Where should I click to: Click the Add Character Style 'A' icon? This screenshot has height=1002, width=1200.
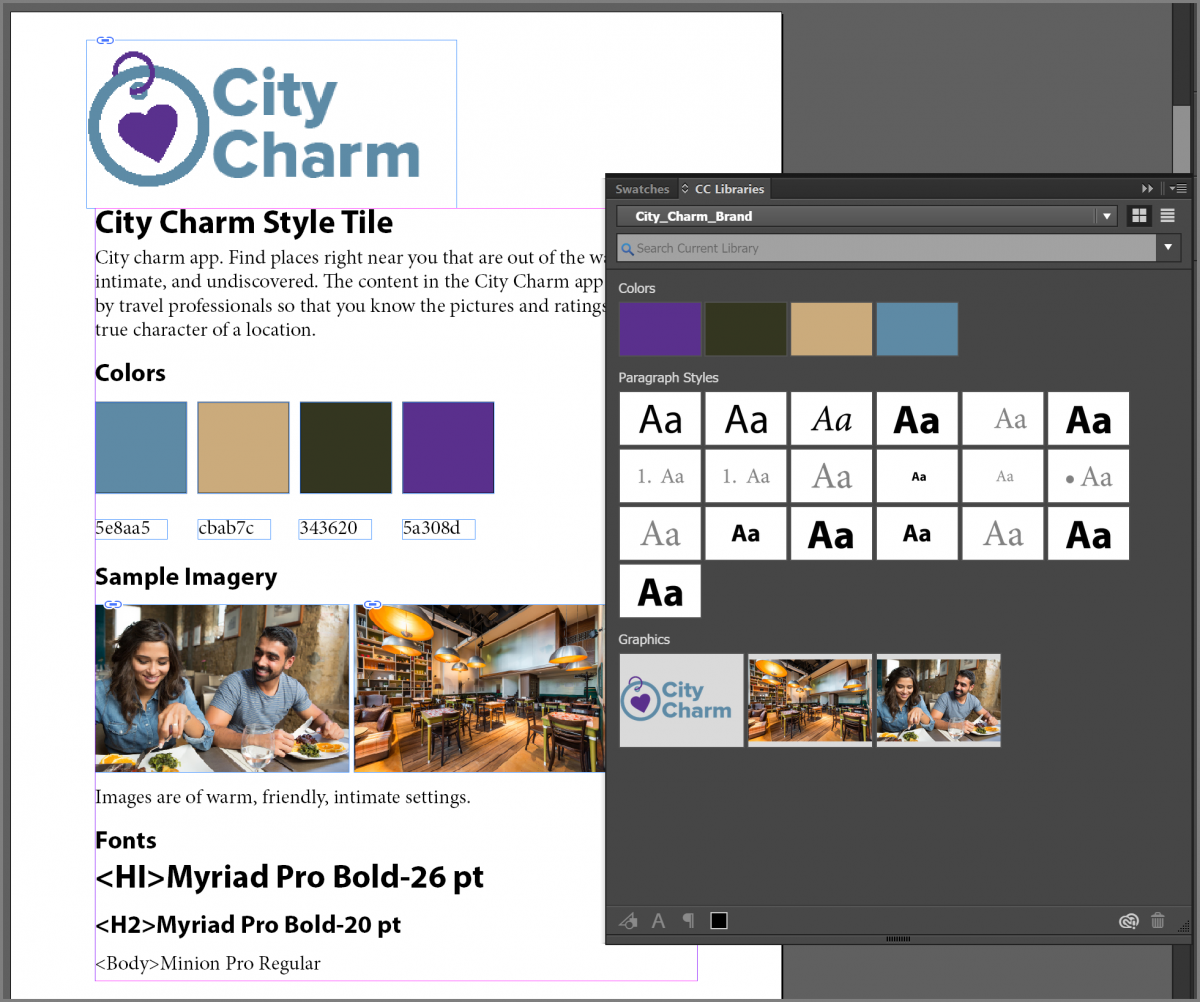658,921
